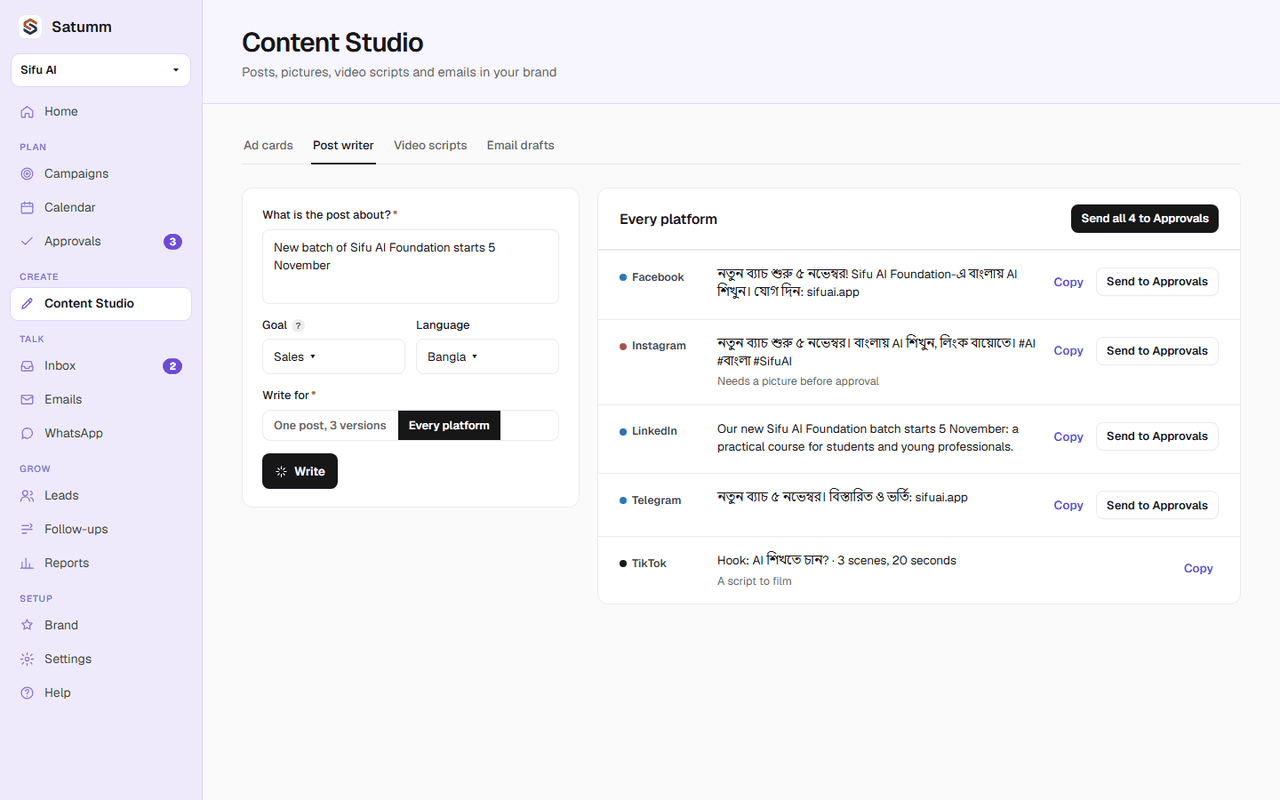The height and width of the screenshot is (800, 1280).
Task: Send the Telegram post to Approvals
Action: pos(1157,506)
